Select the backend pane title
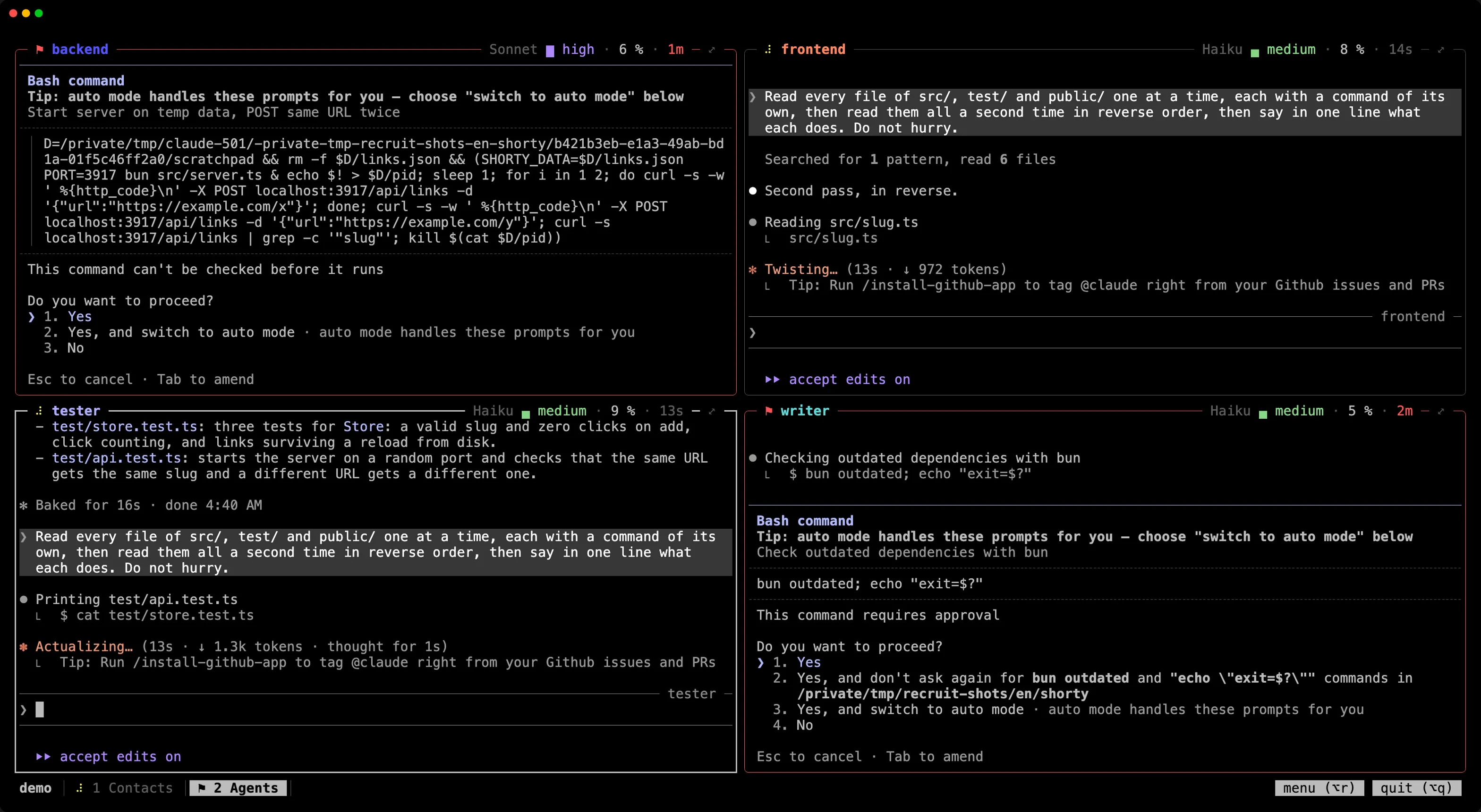 (x=80, y=50)
